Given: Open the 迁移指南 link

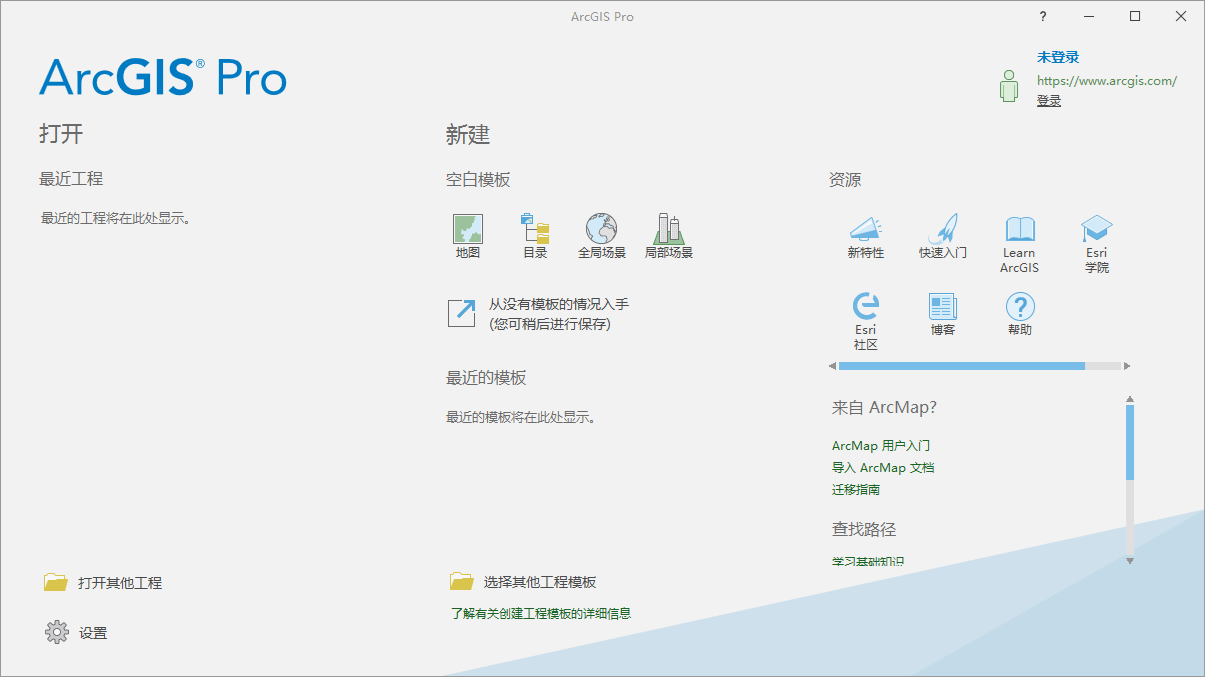Looking at the screenshot, I should coord(856,490).
